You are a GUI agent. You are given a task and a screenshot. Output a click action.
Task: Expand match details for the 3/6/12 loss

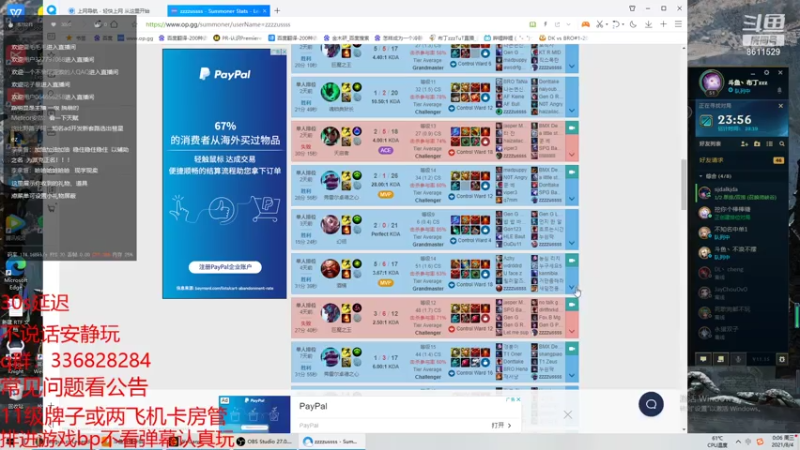[x=571, y=331]
